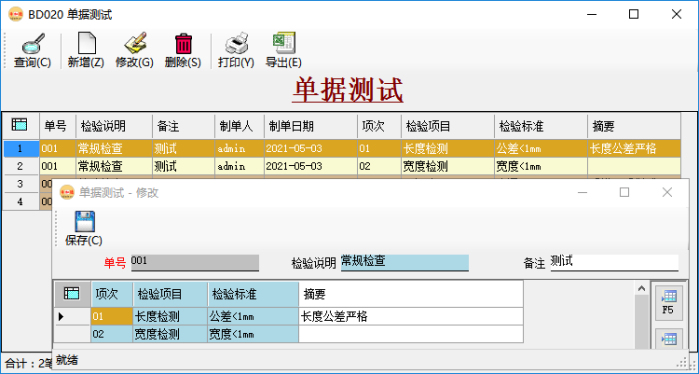Select row 1 header in main table

pyautogui.click(x=21, y=148)
